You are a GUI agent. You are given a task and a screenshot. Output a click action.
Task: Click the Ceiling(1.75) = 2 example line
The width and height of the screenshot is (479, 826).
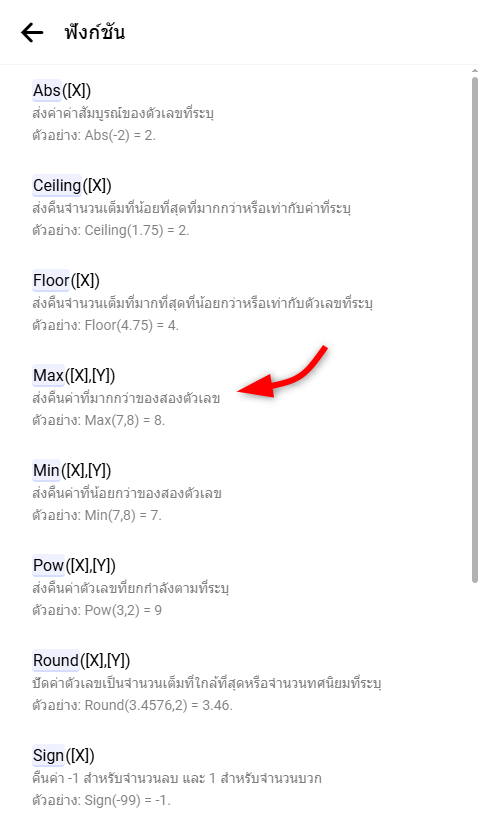coord(111,230)
